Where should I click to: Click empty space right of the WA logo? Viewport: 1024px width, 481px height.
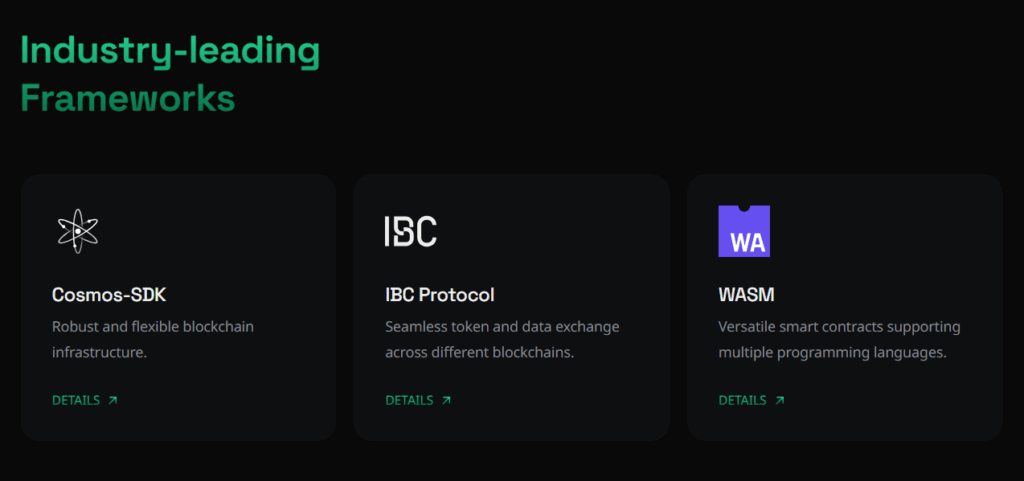tap(880, 231)
